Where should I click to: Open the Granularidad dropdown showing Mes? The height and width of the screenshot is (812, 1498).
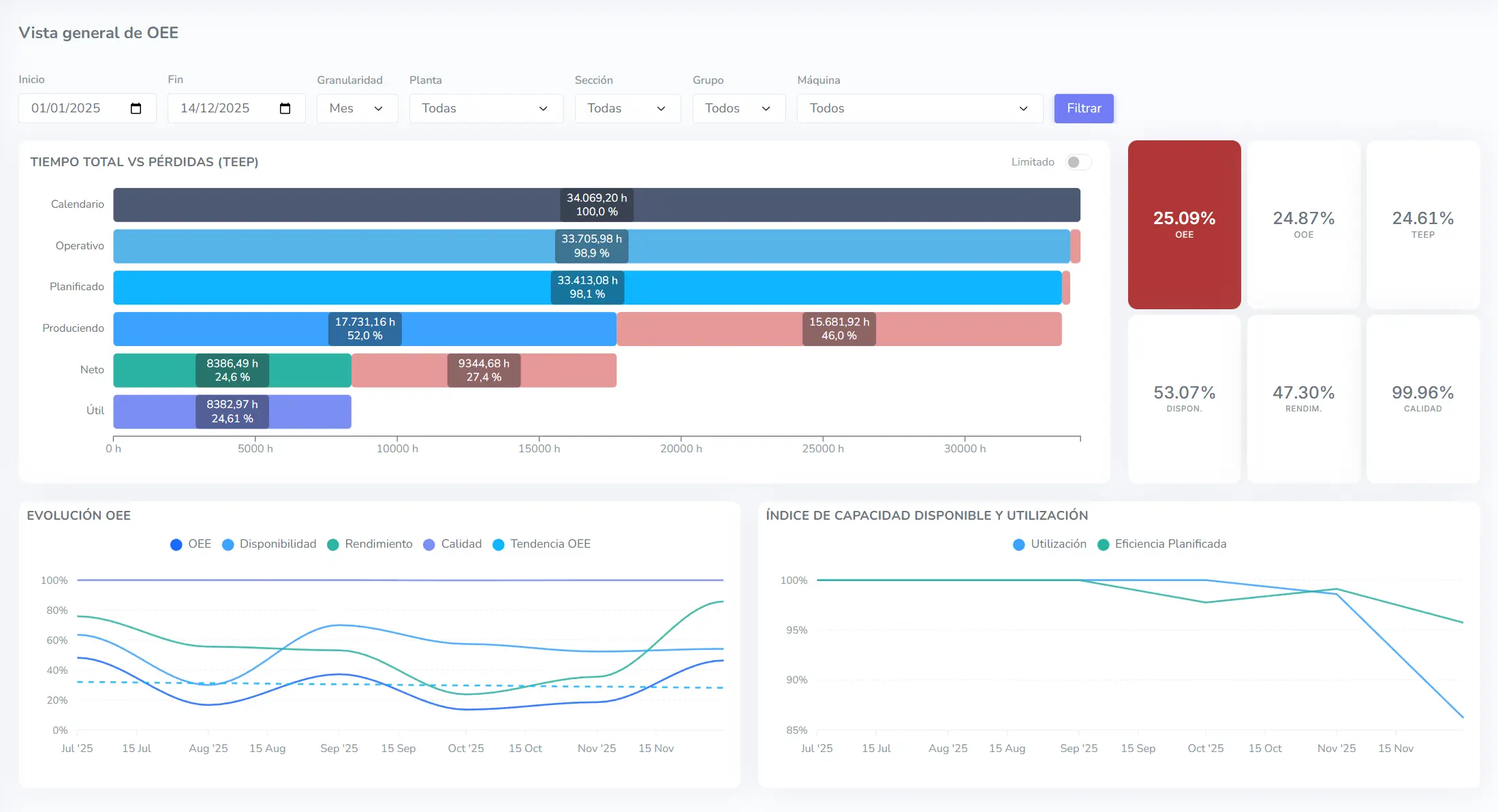point(357,108)
